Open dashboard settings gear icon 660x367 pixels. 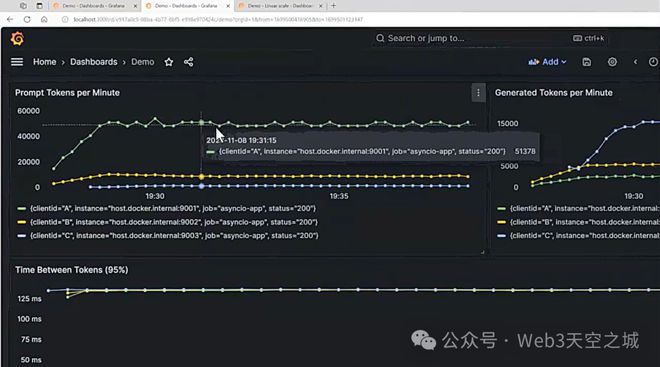click(612, 62)
